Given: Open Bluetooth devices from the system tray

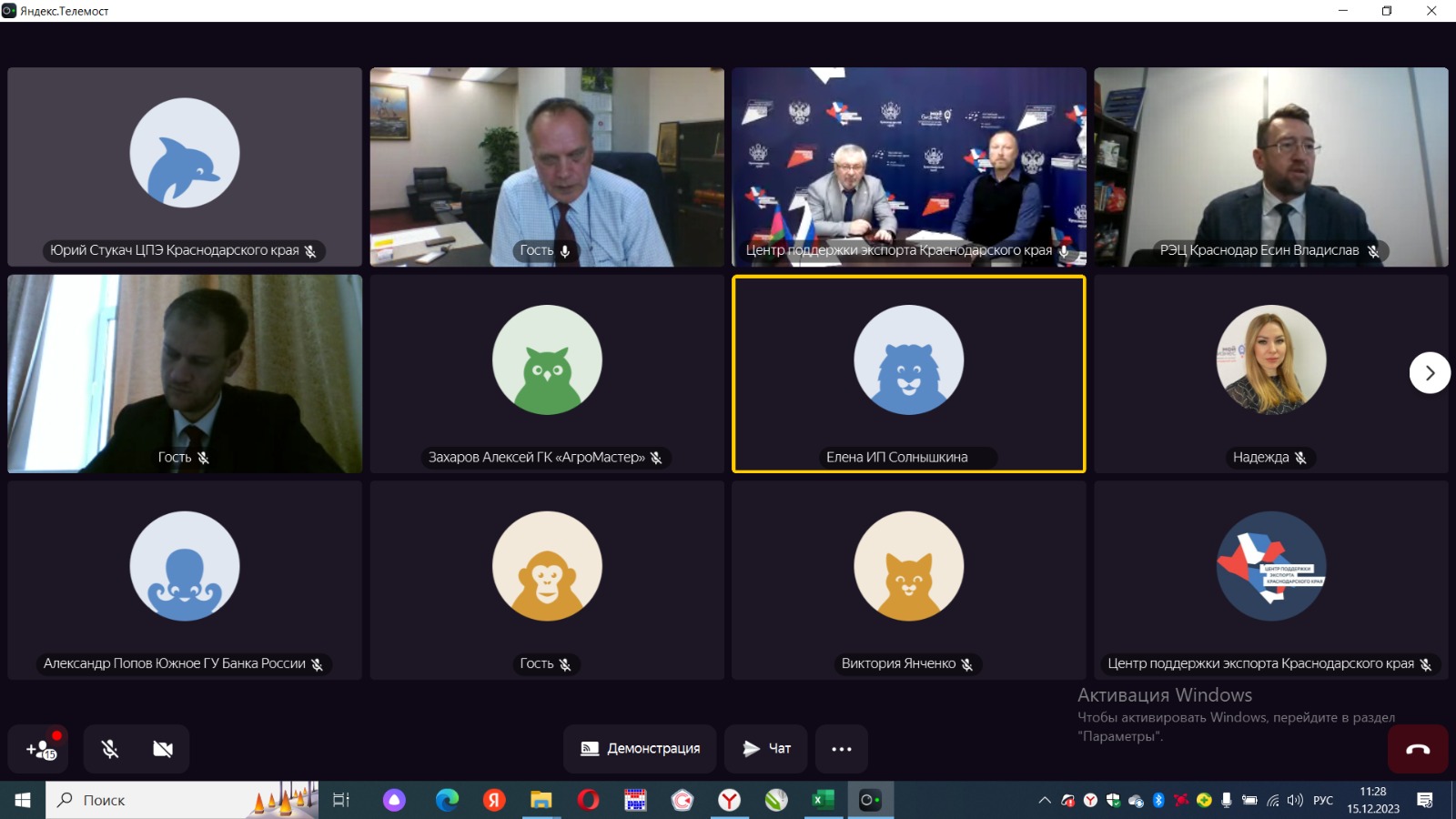Looking at the screenshot, I should 1158,800.
